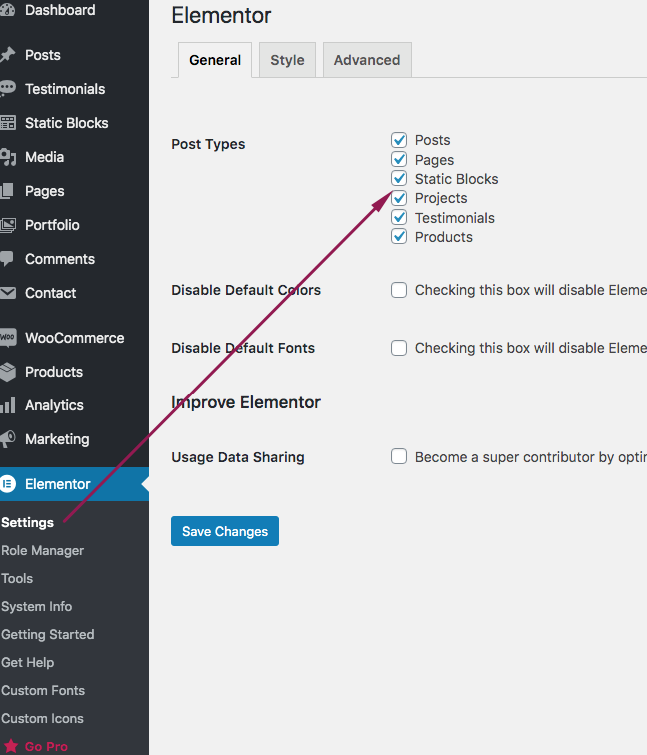Screen dimensions: 647x755
Task: Open Custom Fonts submenu item
Action: click(43, 690)
